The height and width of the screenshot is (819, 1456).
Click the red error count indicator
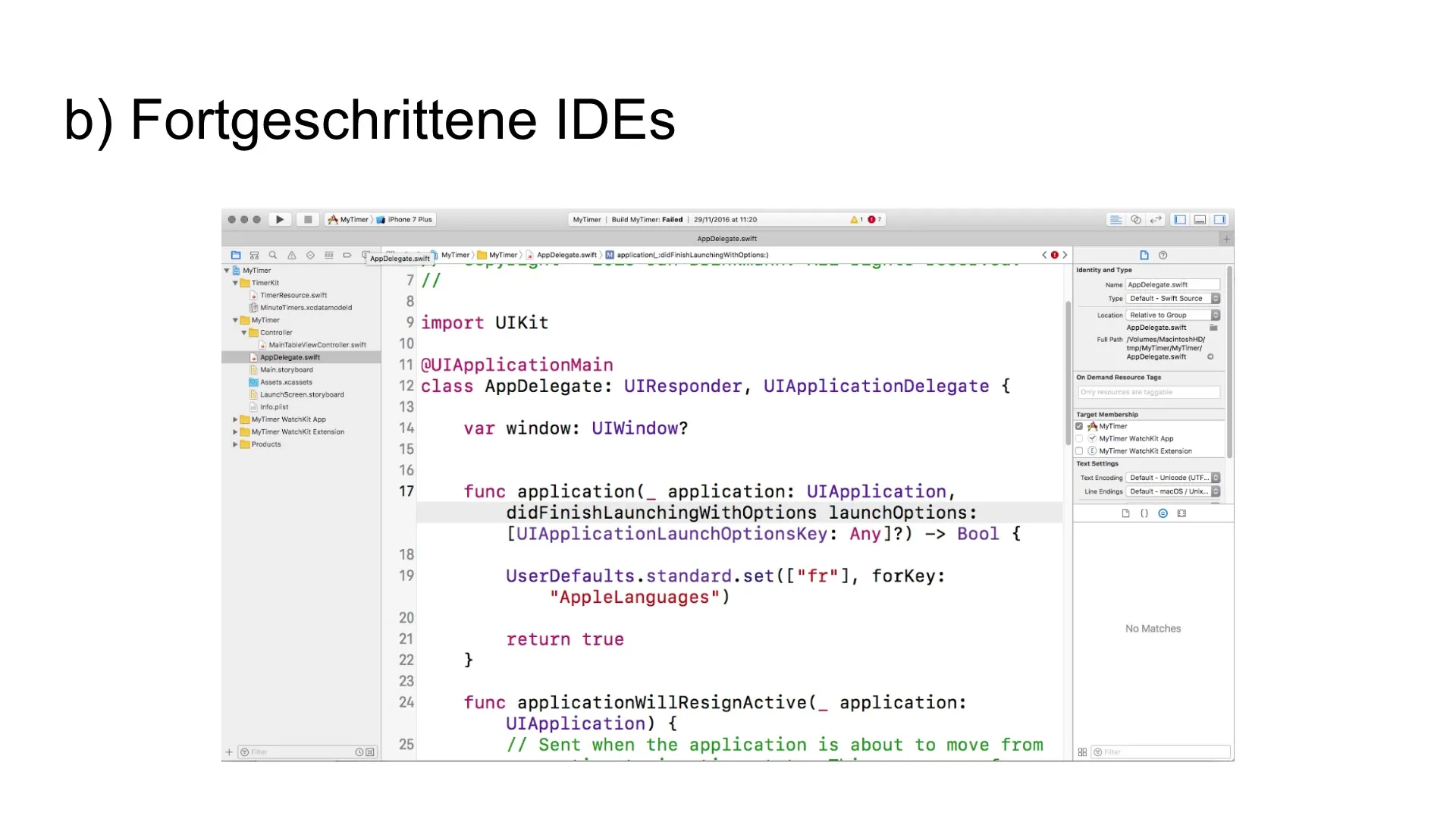875,219
